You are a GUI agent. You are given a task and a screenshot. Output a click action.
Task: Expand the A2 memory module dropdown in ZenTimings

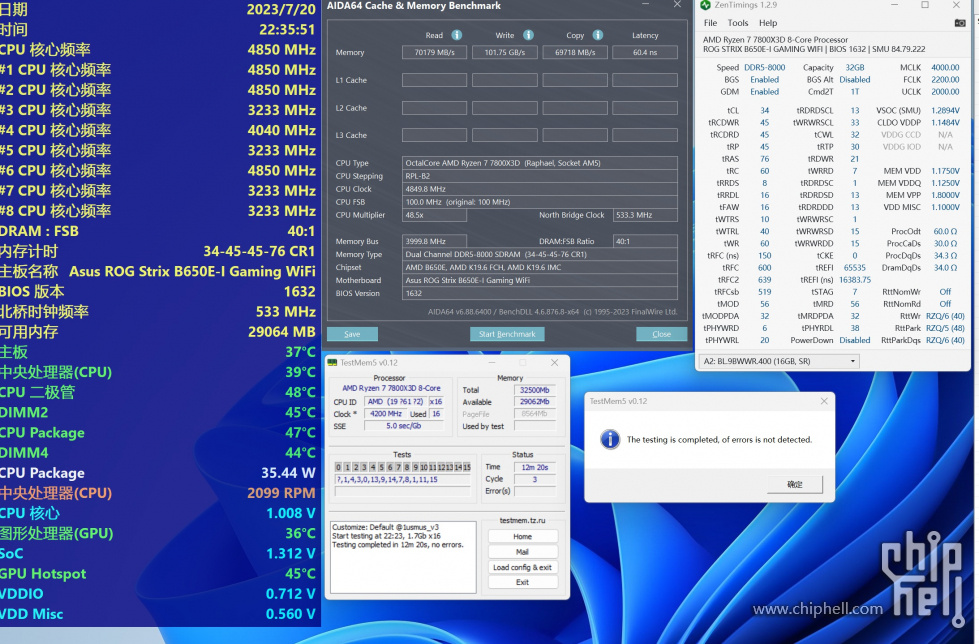[x=779, y=361]
